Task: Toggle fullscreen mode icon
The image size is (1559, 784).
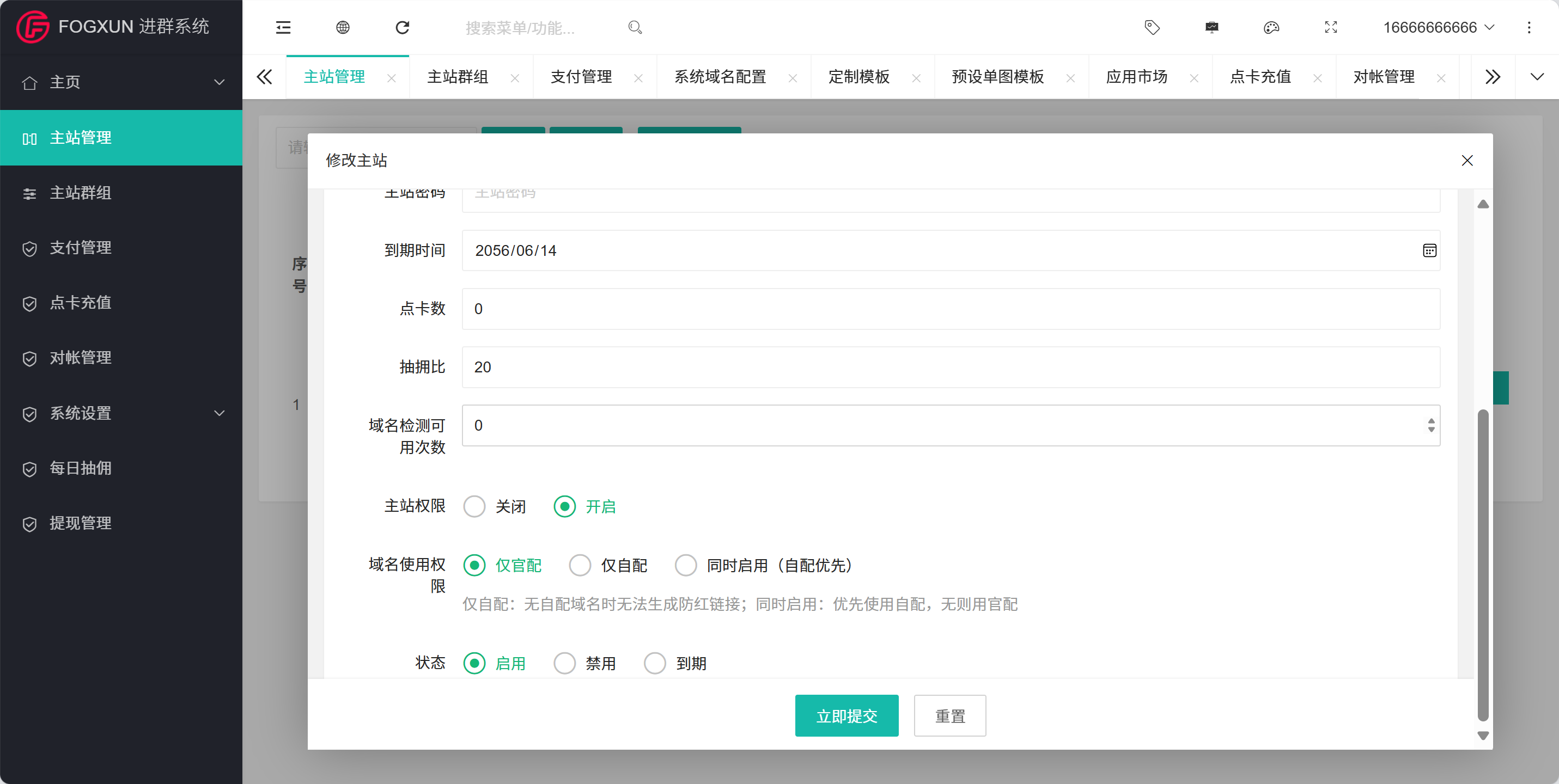Action: tap(1331, 27)
